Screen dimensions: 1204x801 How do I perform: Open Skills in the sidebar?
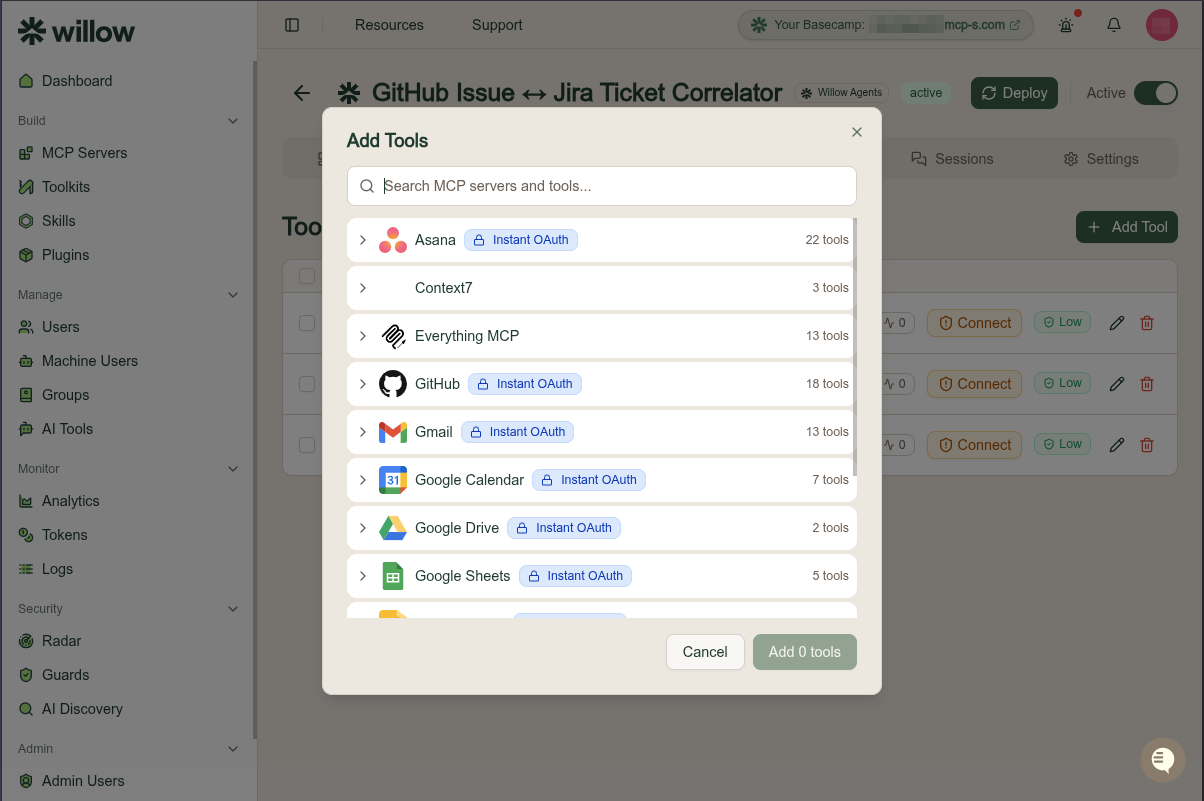(x=59, y=221)
